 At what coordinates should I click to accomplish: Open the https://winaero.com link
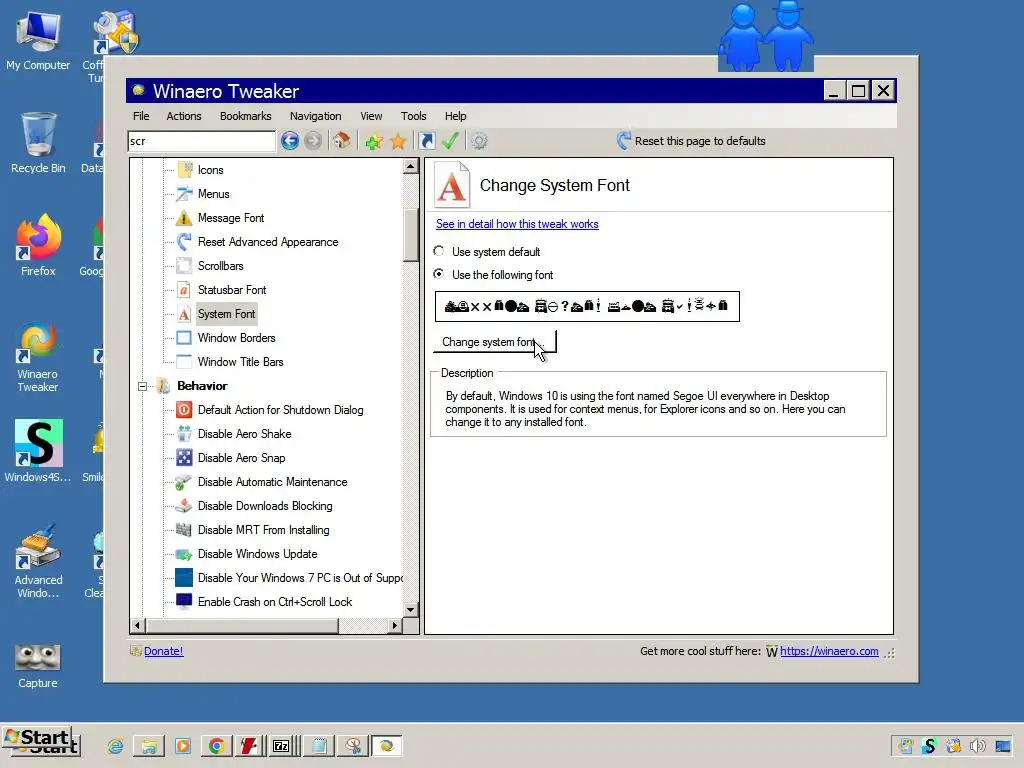coord(829,651)
